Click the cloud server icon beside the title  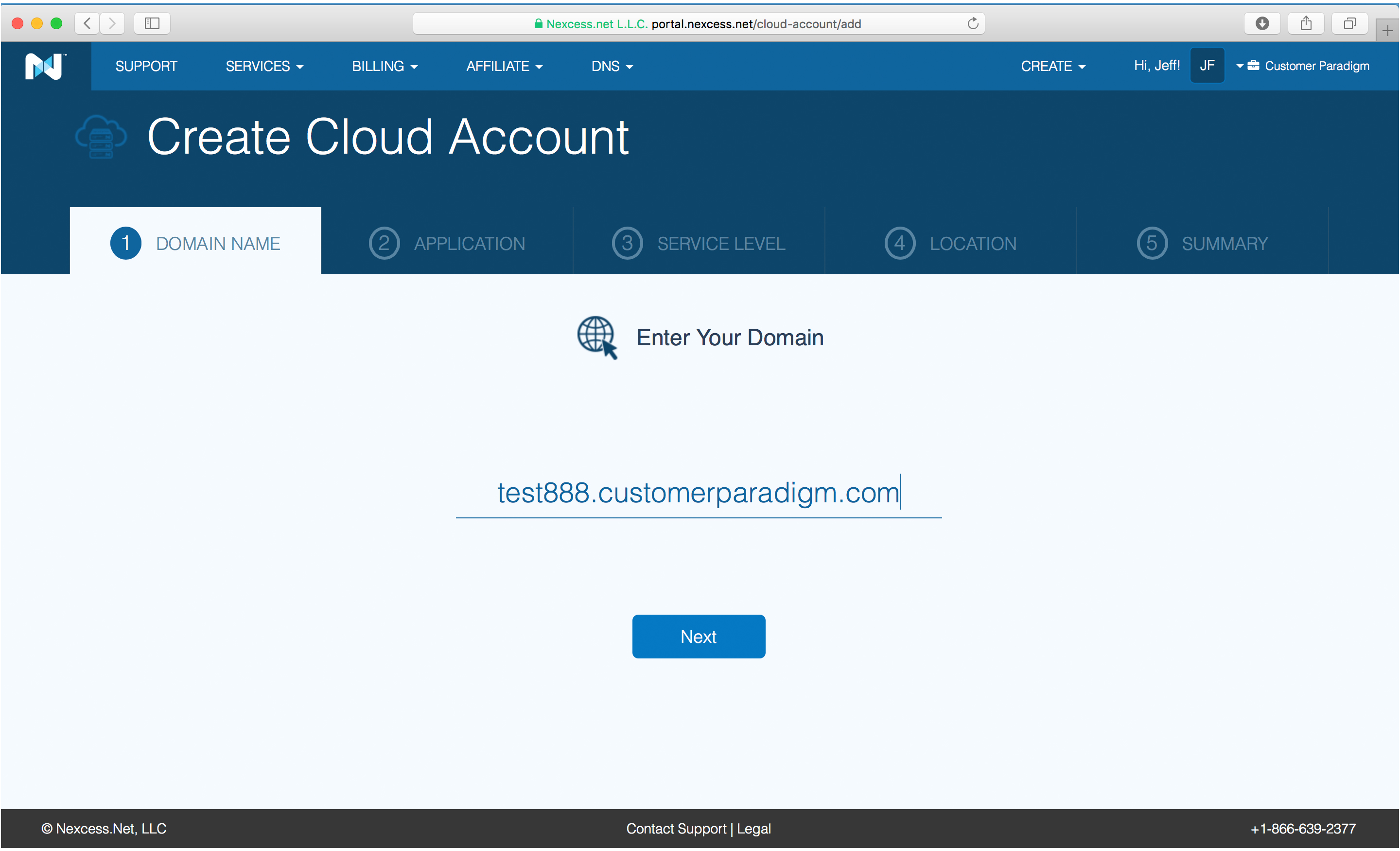101,137
